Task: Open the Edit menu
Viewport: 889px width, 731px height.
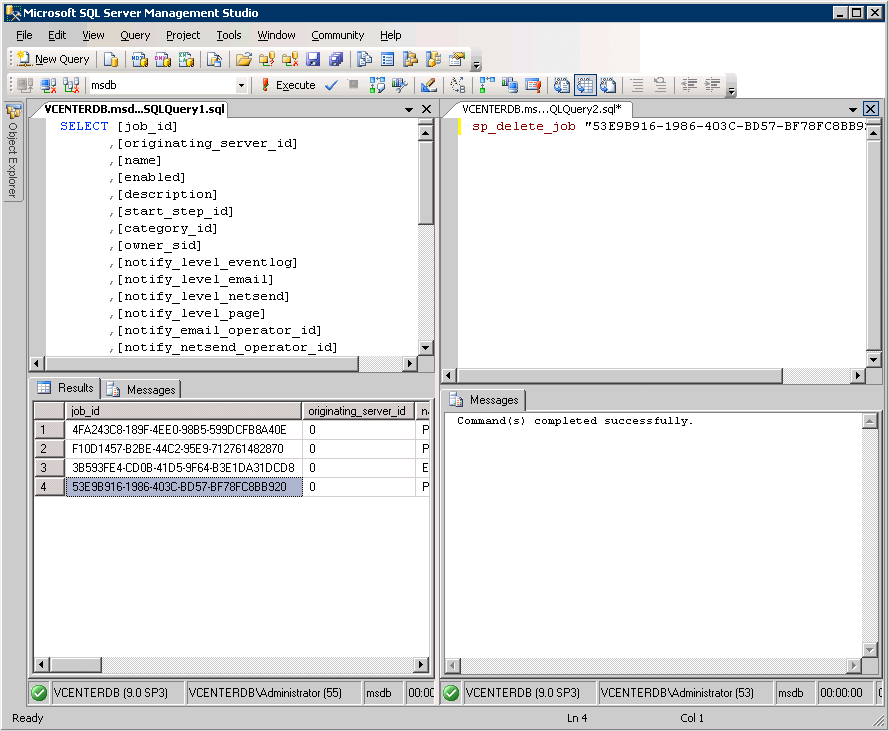Action: click(x=57, y=35)
